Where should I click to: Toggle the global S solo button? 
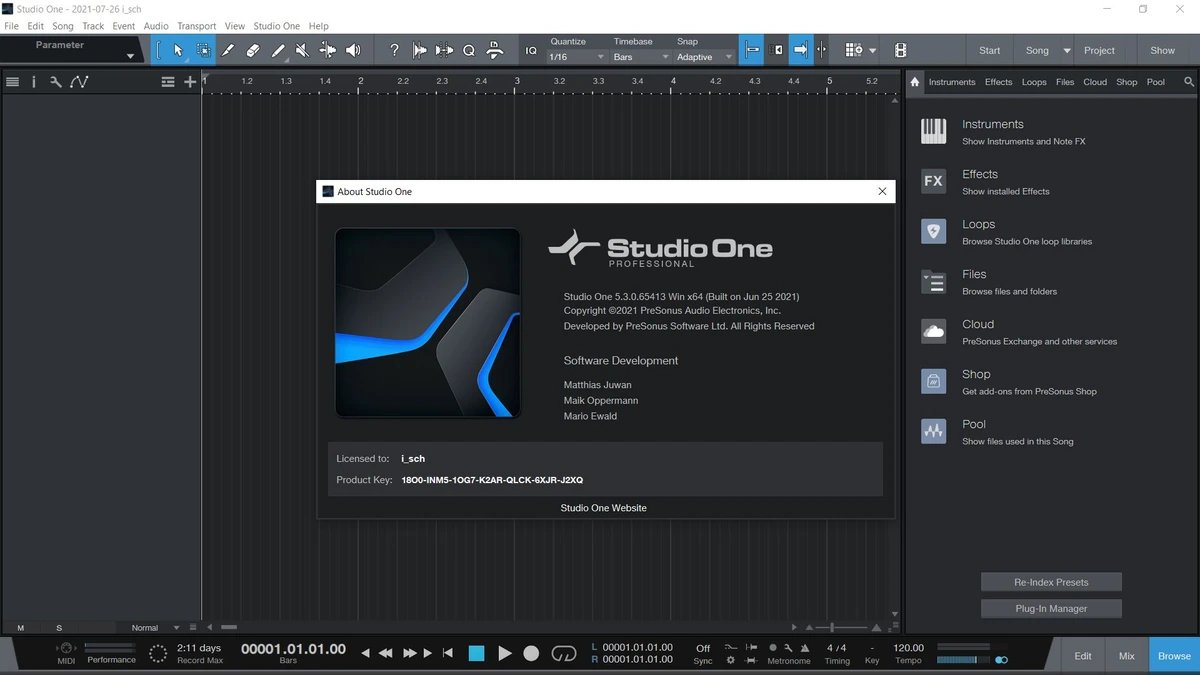click(59, 628)
